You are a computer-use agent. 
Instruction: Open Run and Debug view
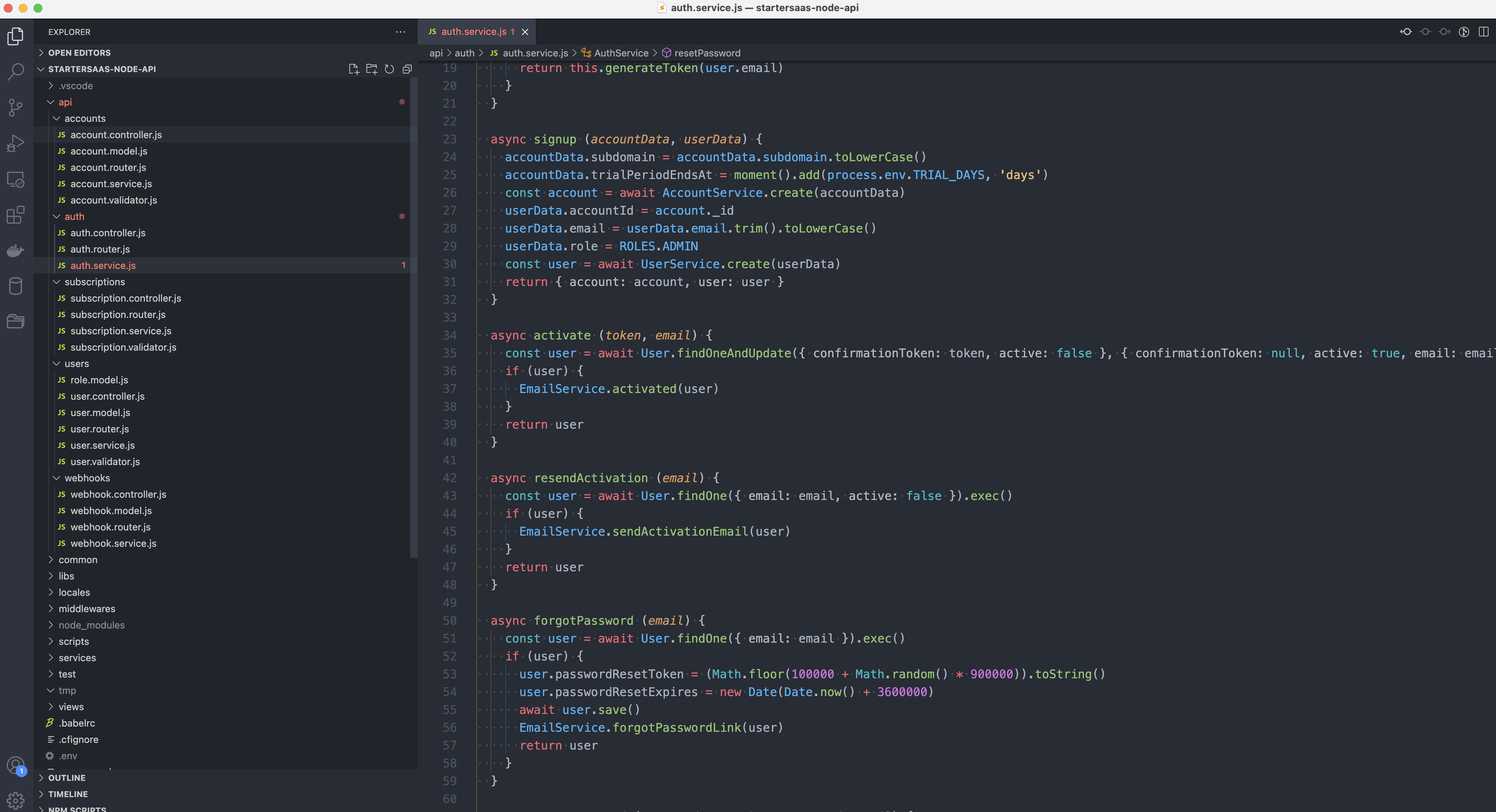16,143
